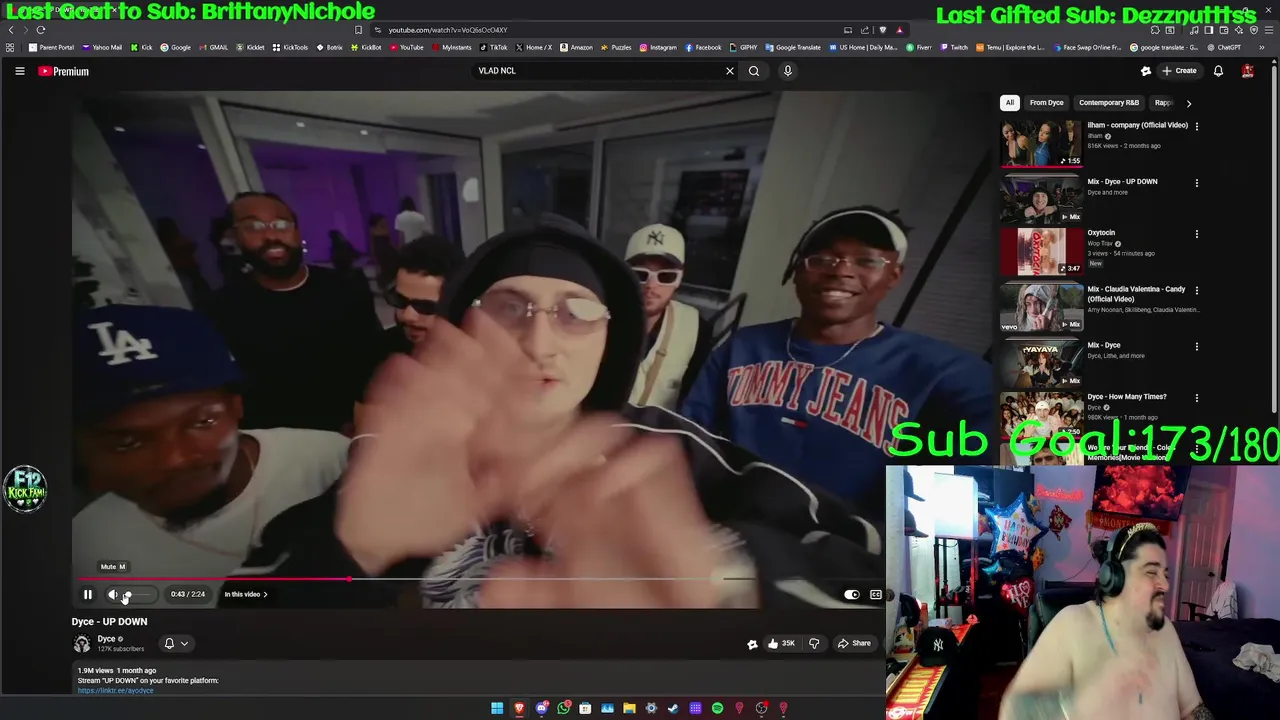The width and height of the screenshot is (1280, 720).
Task: Play the 'Oxytocin' video thumbnail
Action: (x=1042, y=251)
